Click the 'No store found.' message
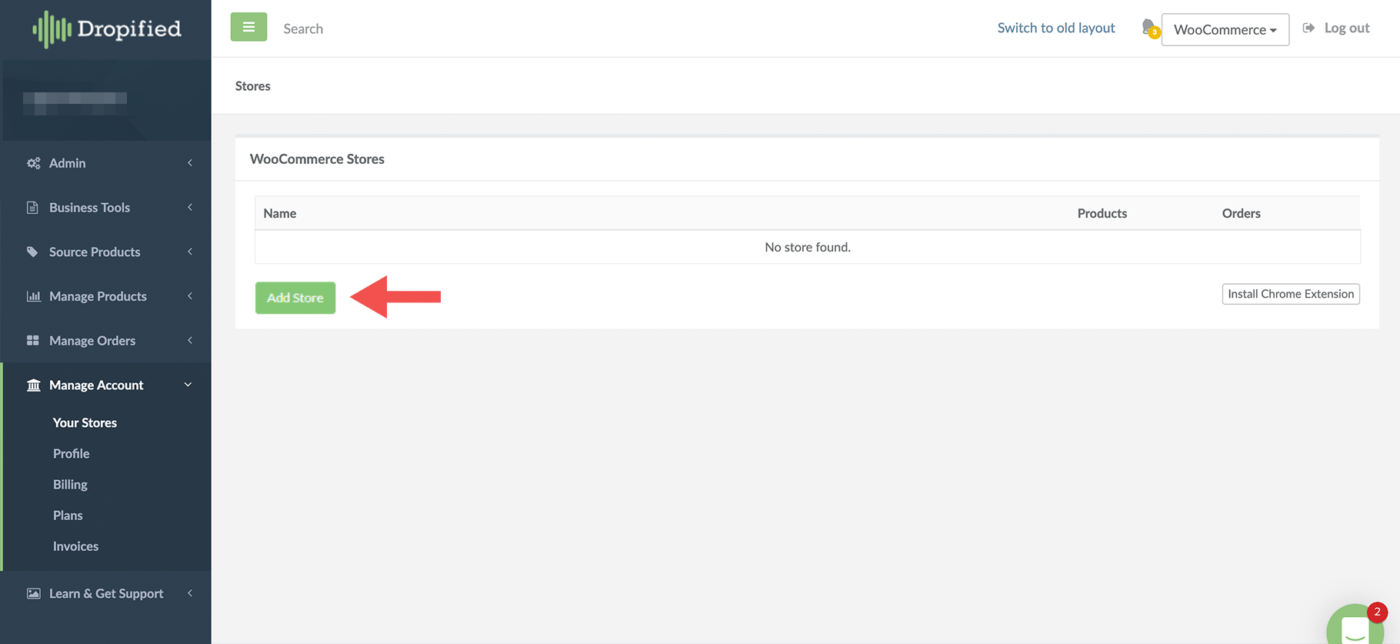 pyautogui.click(x=808, y=247)
